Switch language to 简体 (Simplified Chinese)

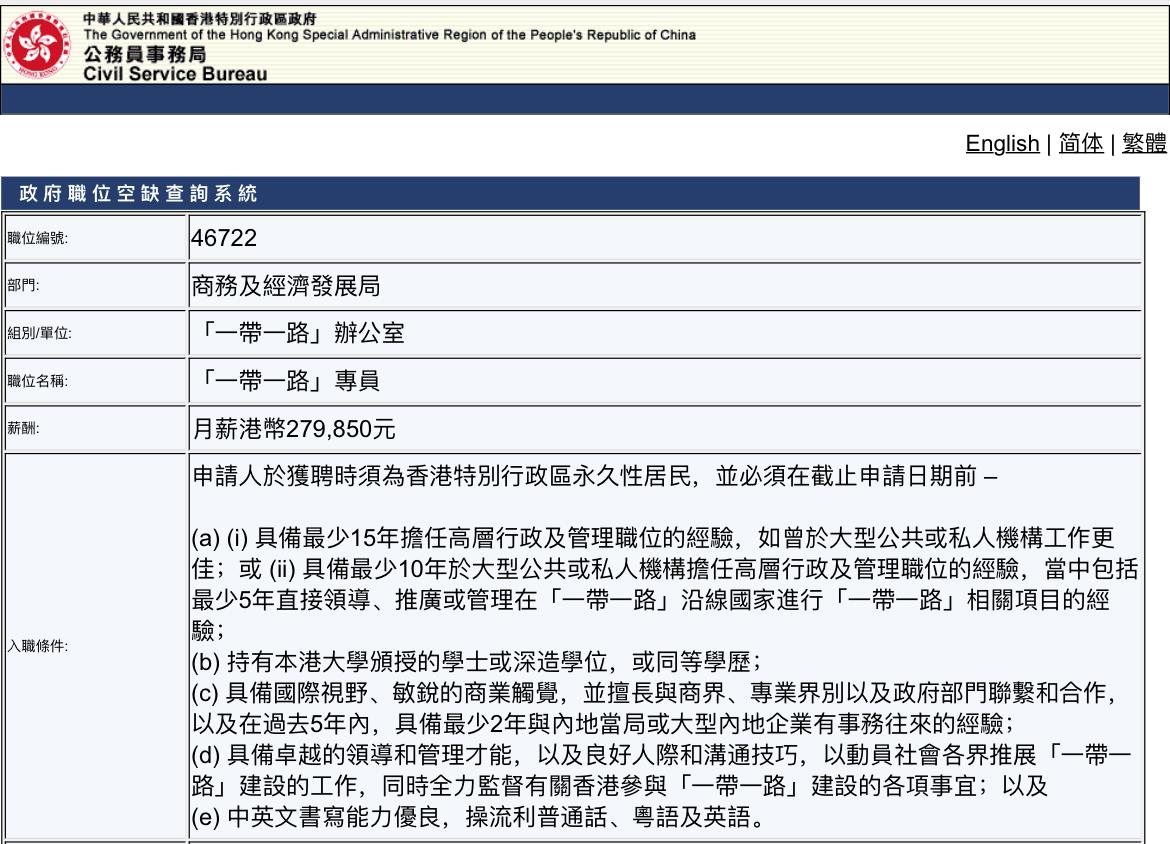1080,143
